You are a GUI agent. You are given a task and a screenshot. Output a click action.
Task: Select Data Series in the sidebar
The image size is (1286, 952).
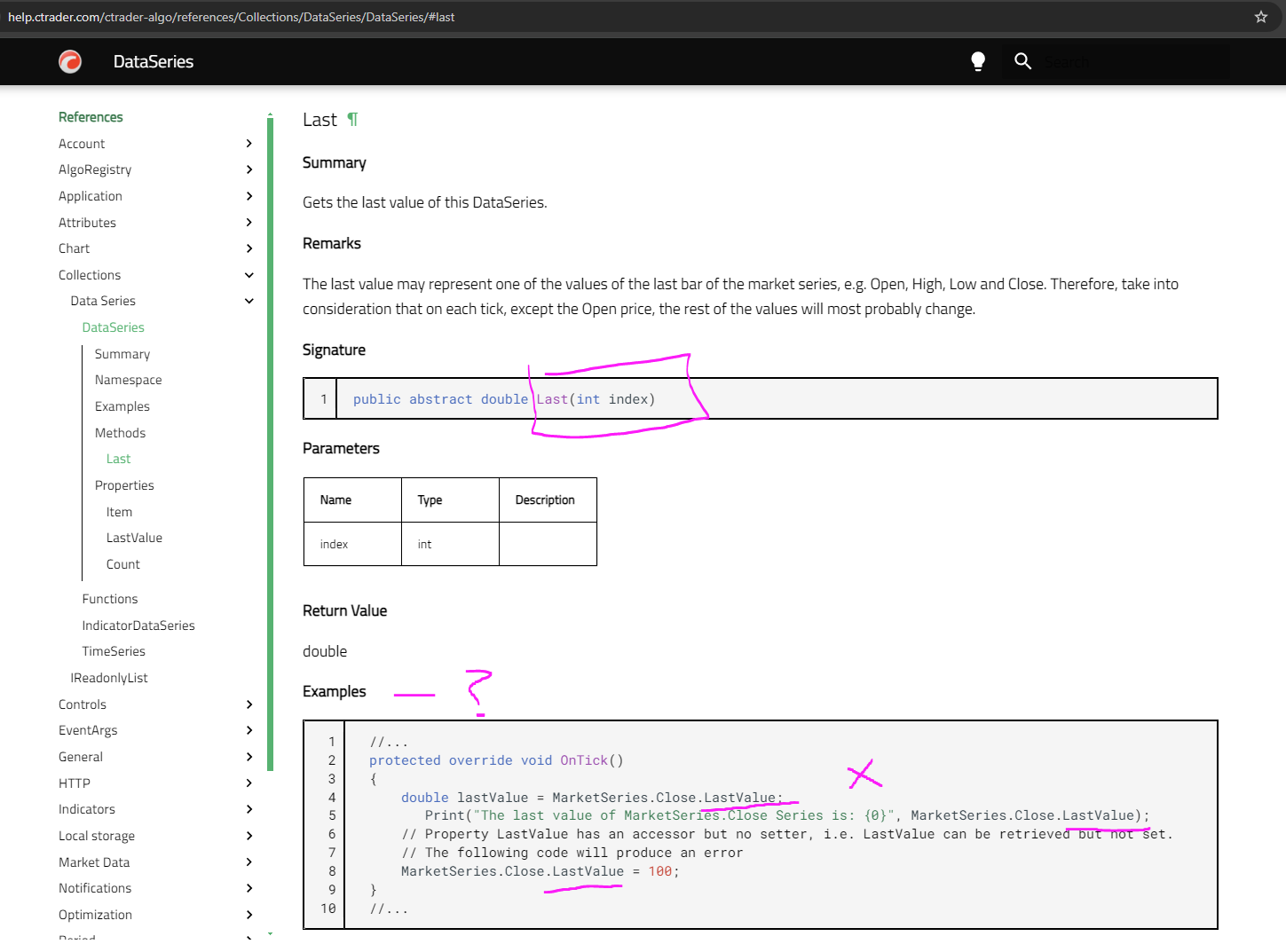pyautogui.click(x=103, y=301)
